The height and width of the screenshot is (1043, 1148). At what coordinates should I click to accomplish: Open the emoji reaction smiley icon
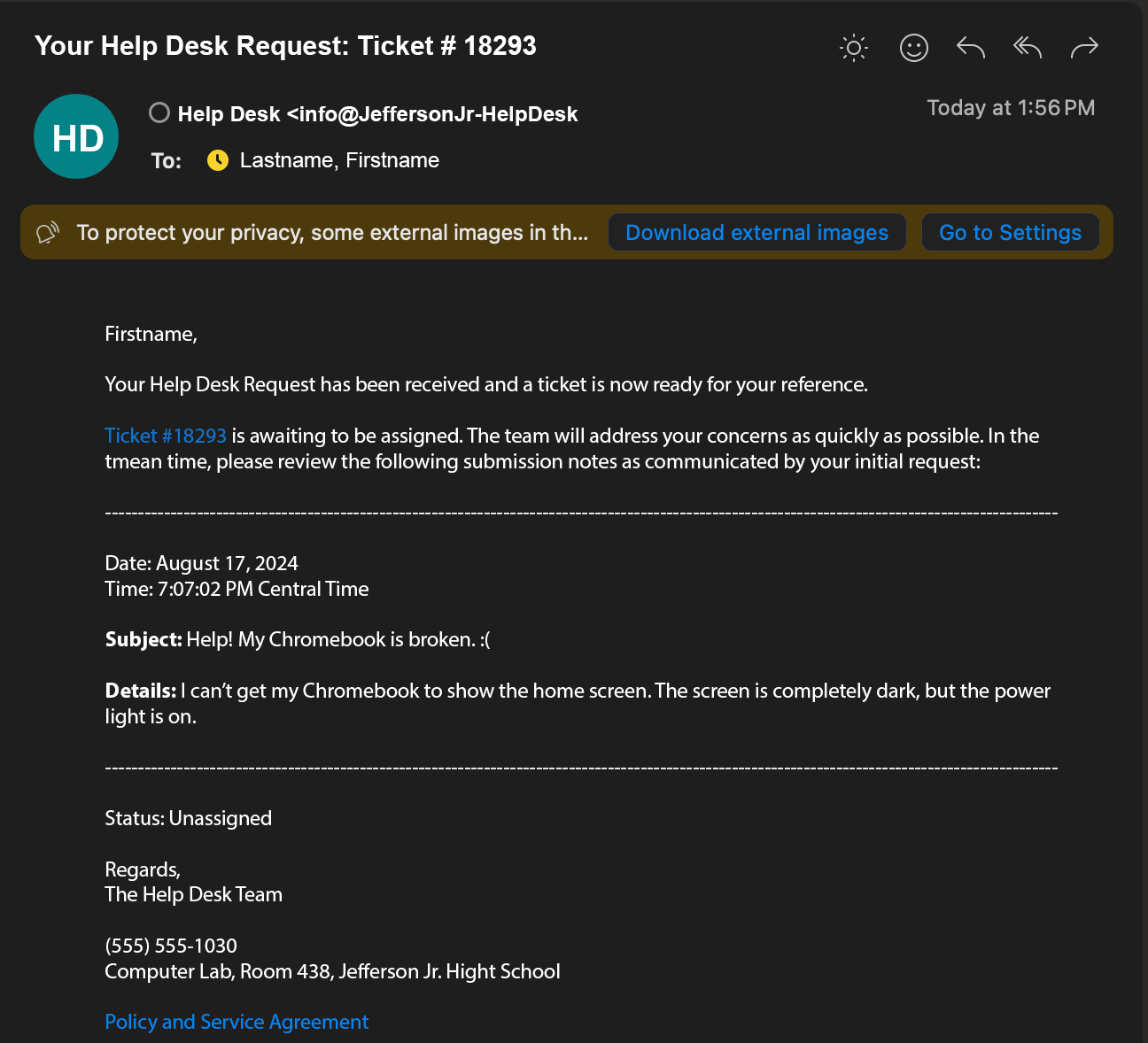[x=913, y=47]
